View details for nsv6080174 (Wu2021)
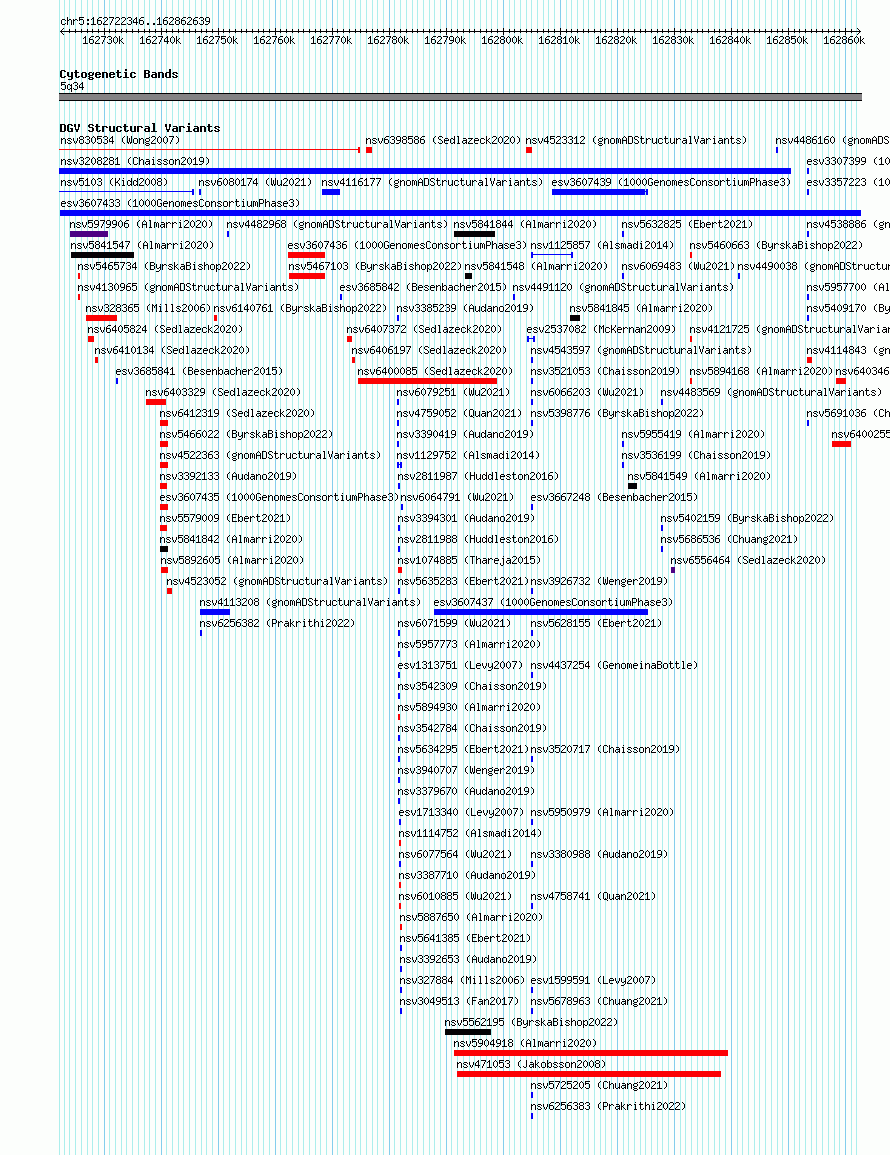This screenshot has height=1155, width=890. click(x=255, y=182)
